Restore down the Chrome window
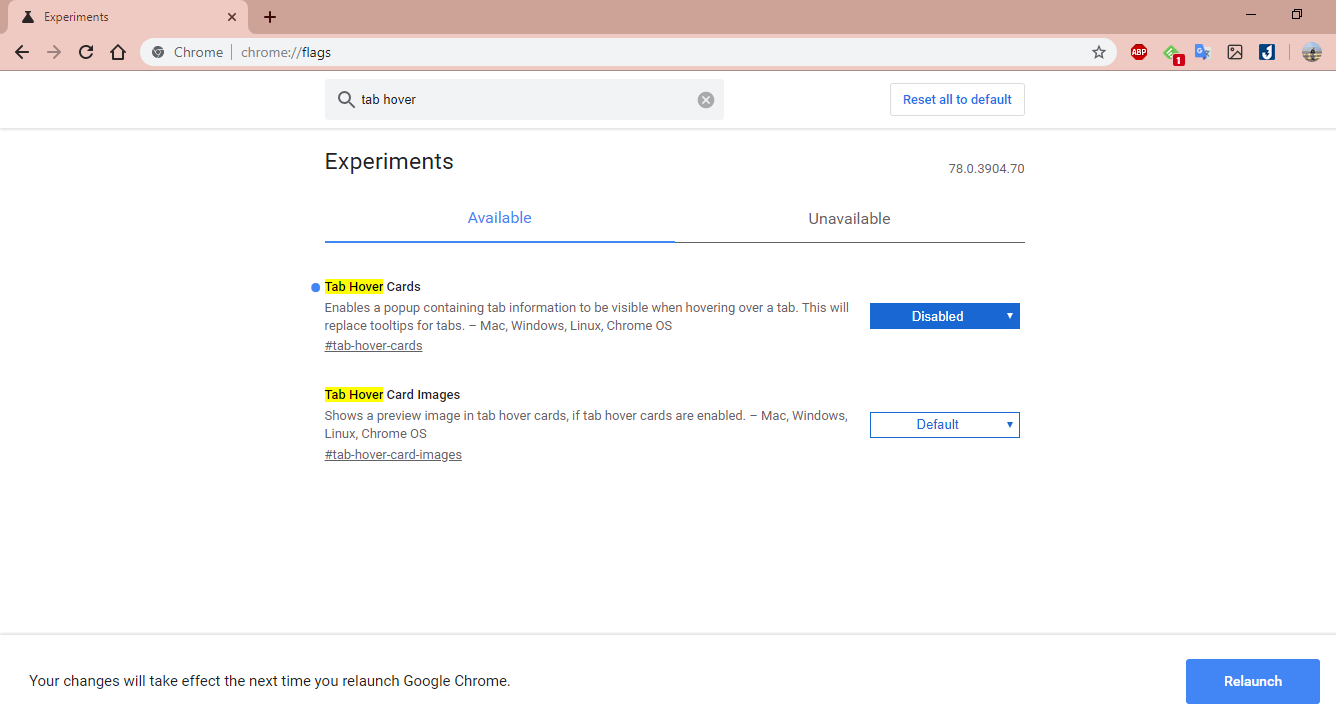Screen dimensions: 1336x715 1297,15
